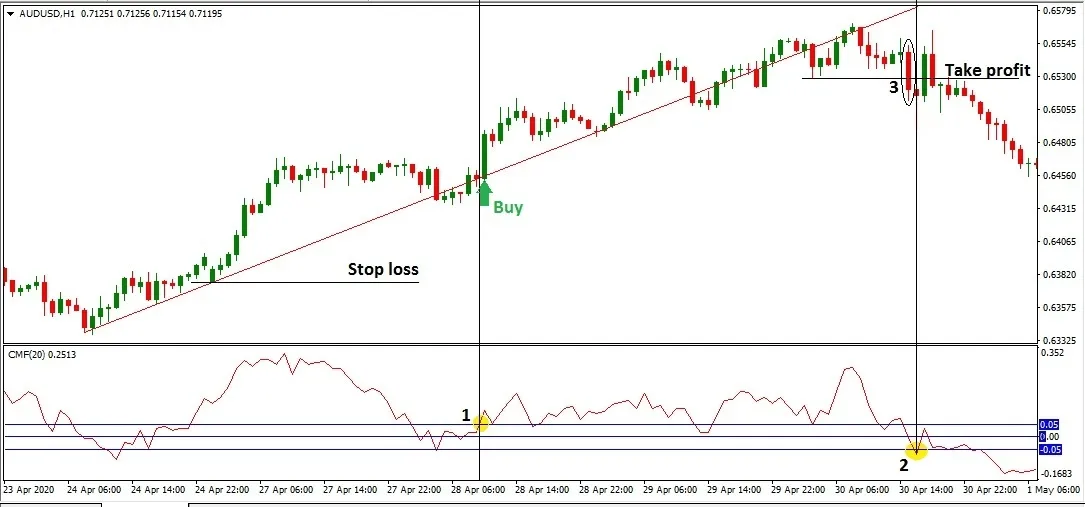Click the 30 Apr 22:00 time label
This screenshot has width=1085, height=507.
point(991,489)
